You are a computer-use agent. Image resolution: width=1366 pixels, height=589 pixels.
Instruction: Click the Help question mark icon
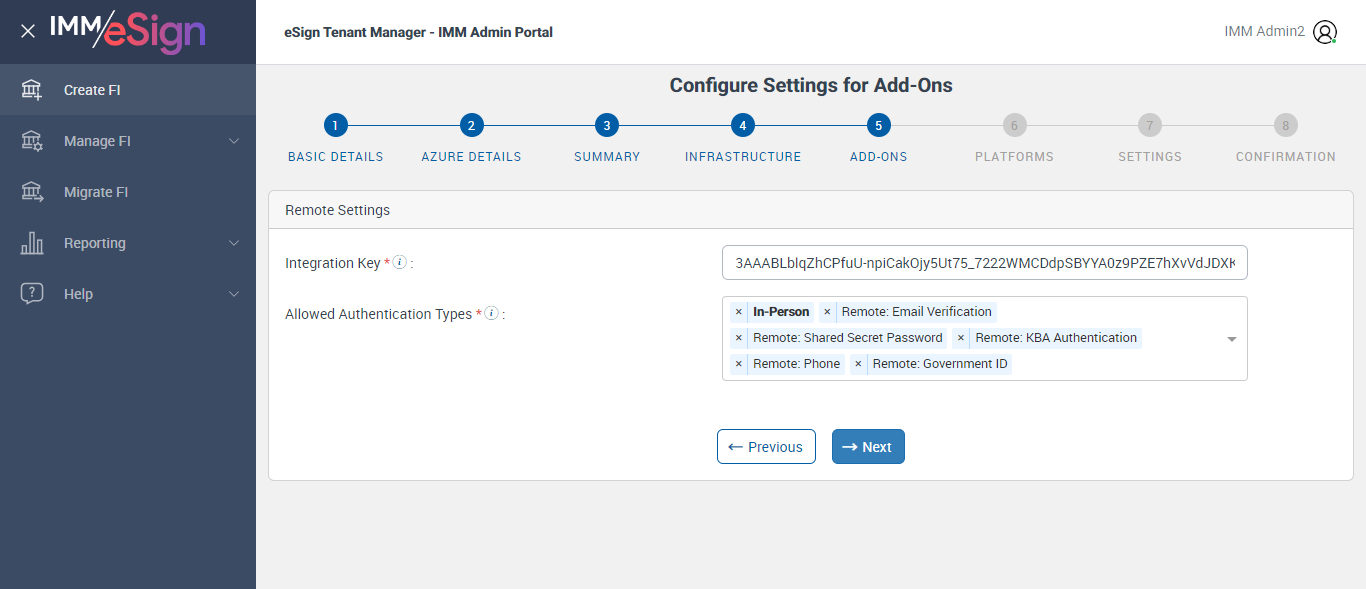[x=32, y=294]
